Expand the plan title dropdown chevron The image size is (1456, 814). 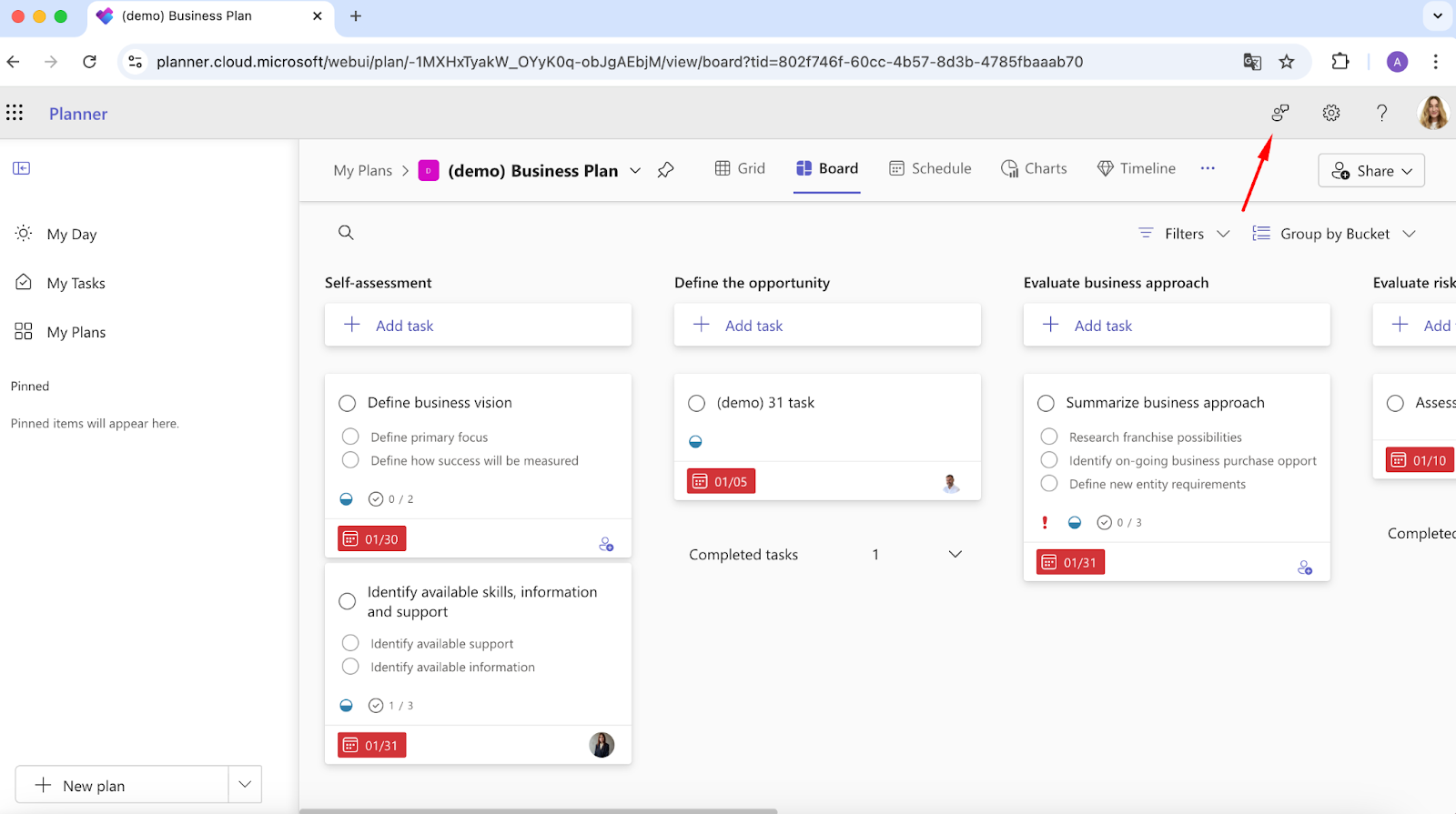(x=635, y=171)
